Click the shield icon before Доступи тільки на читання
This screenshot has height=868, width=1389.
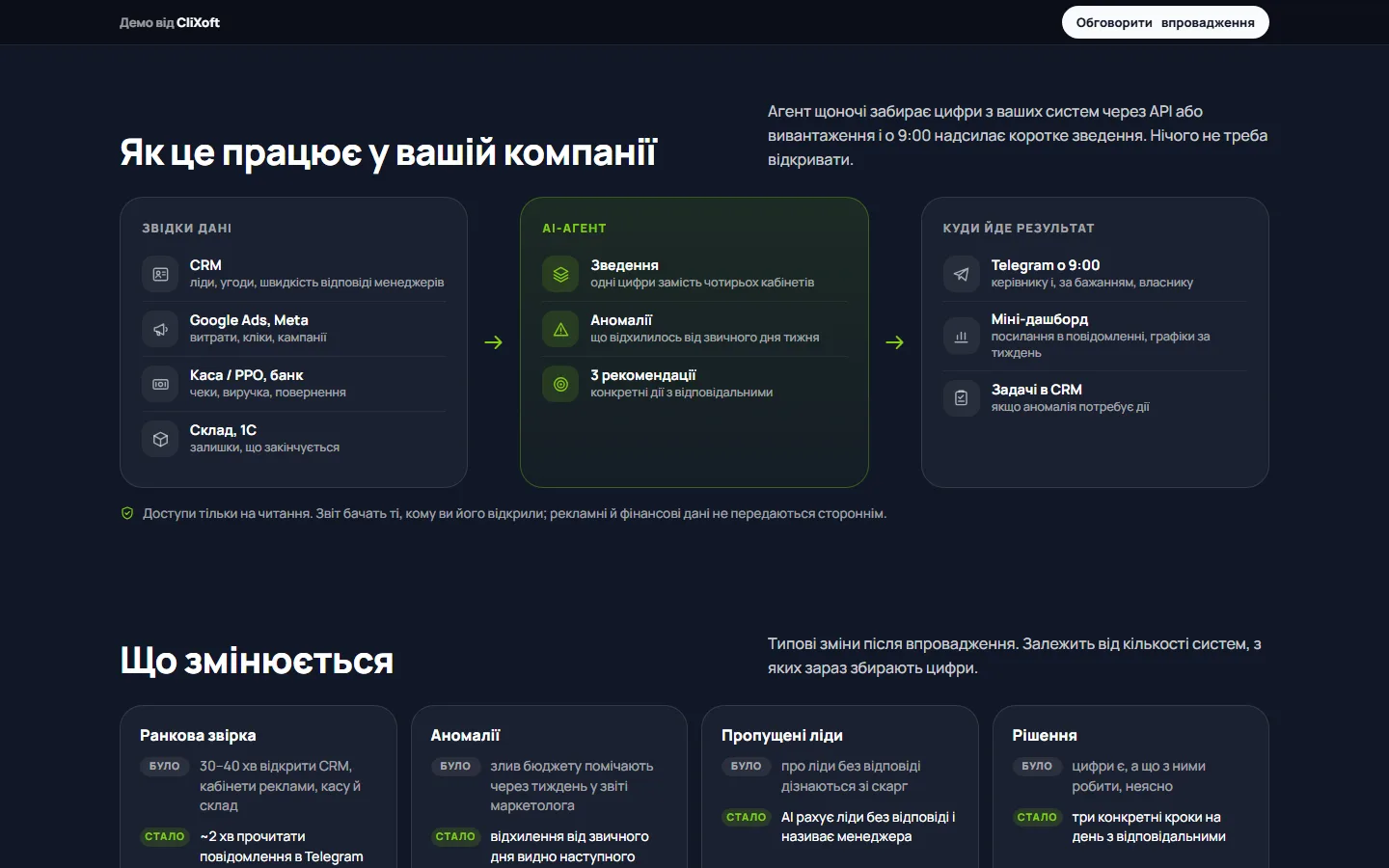(x=127, y=513)
